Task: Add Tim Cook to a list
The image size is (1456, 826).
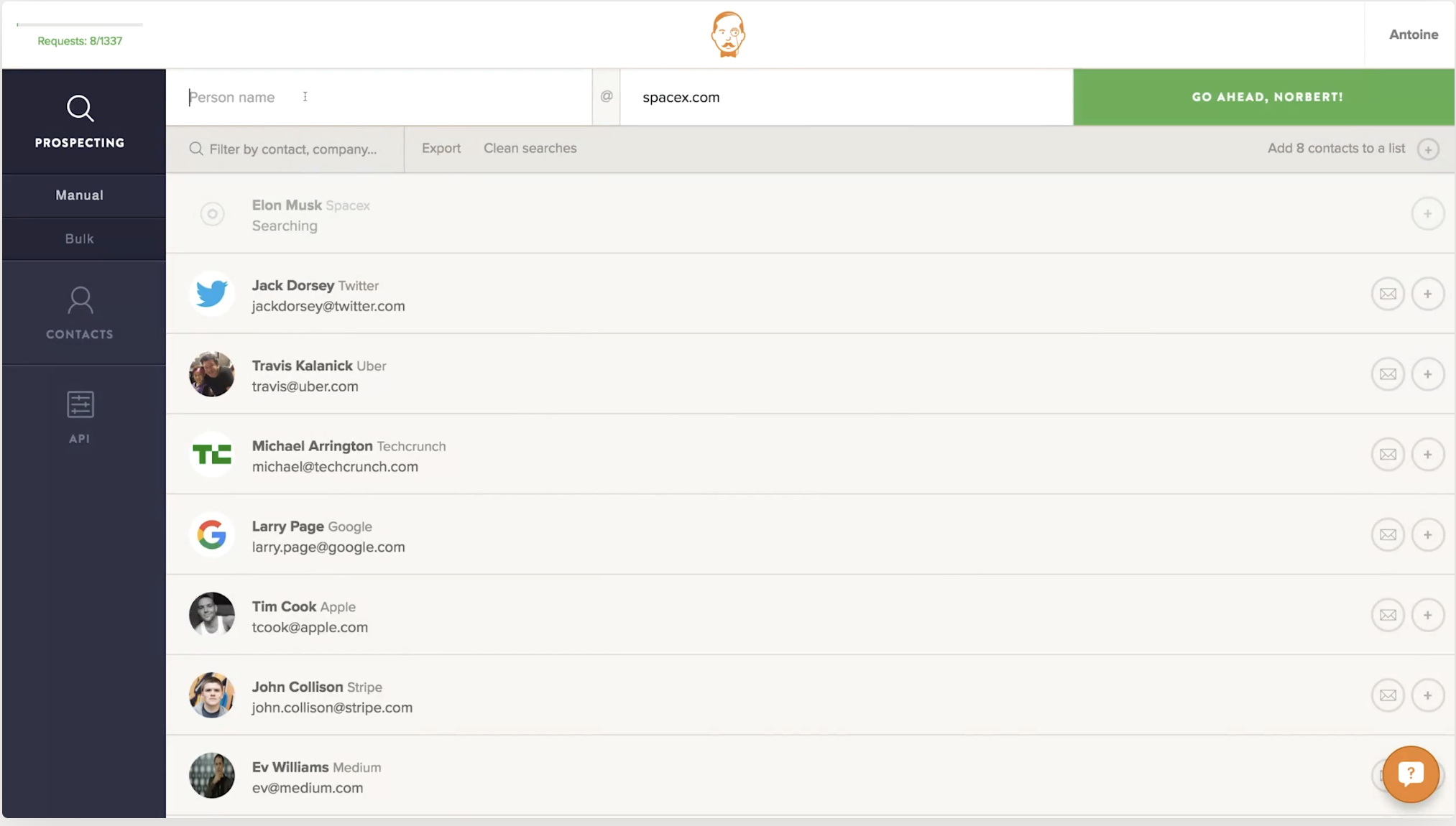Action: pos(1427,616)
